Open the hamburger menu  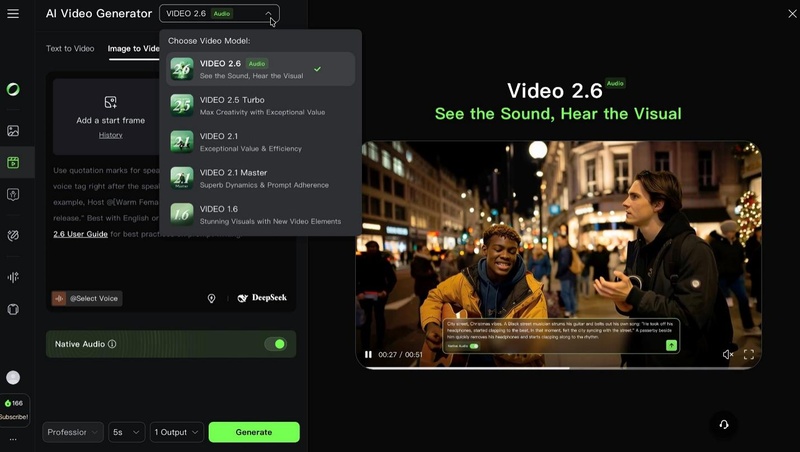point(13,13)
